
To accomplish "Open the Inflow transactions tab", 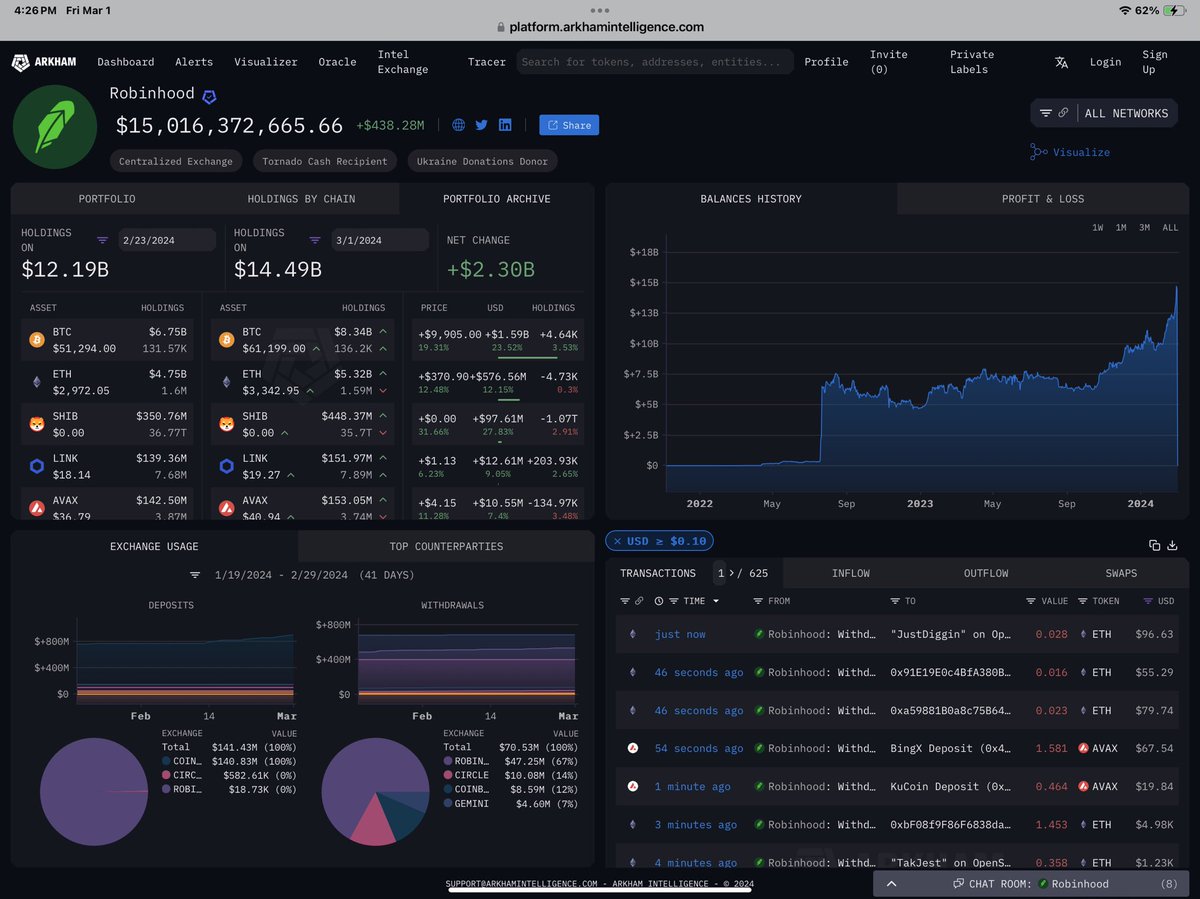I will [x=851, y=573].
